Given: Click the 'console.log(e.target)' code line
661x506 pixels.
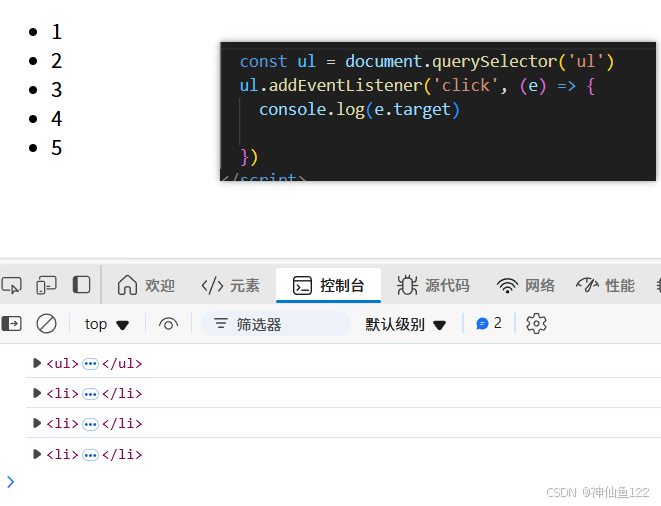Looking at the screenshot, I should coord(359,110).
